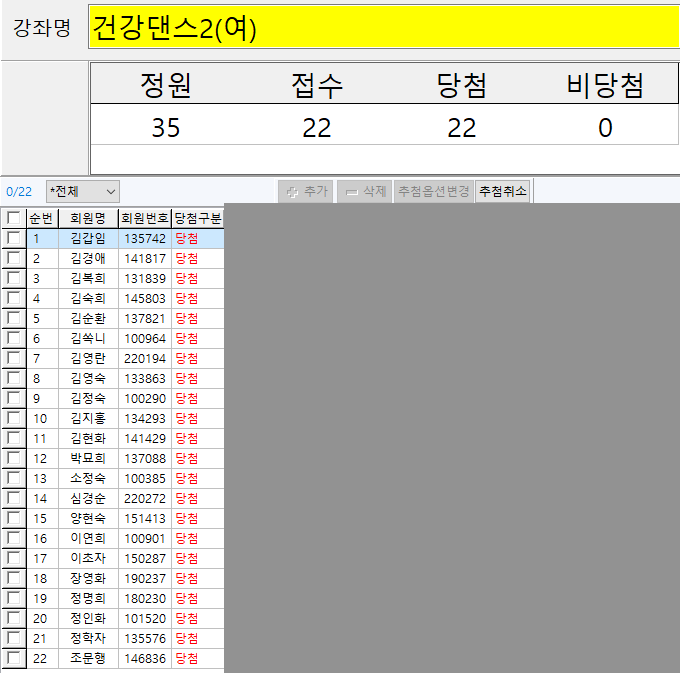The image size is (680, 673).
Task: Sort by the 회원명 column header
Action: 88,218
